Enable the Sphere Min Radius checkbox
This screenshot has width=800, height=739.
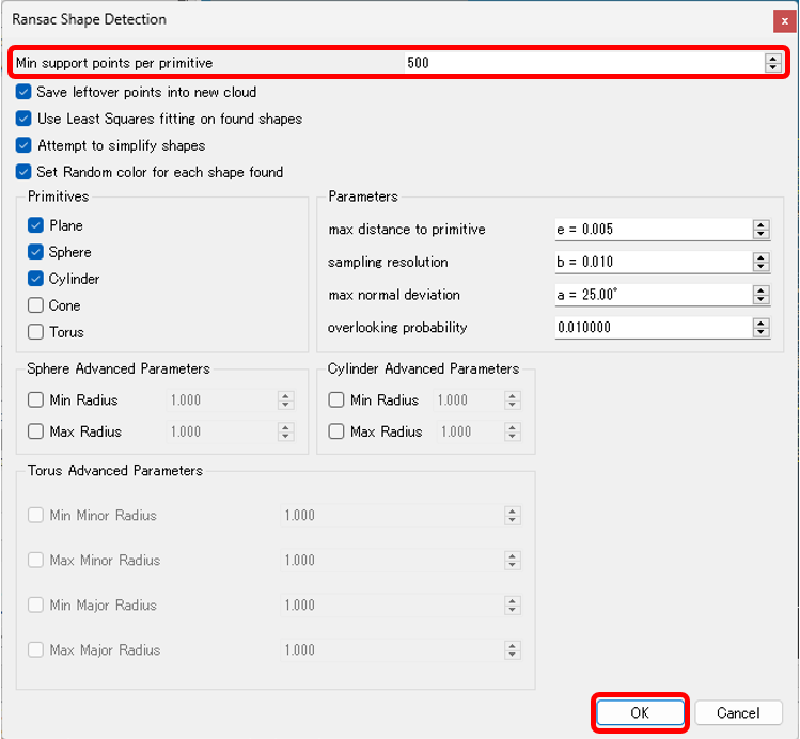[36, 400]
